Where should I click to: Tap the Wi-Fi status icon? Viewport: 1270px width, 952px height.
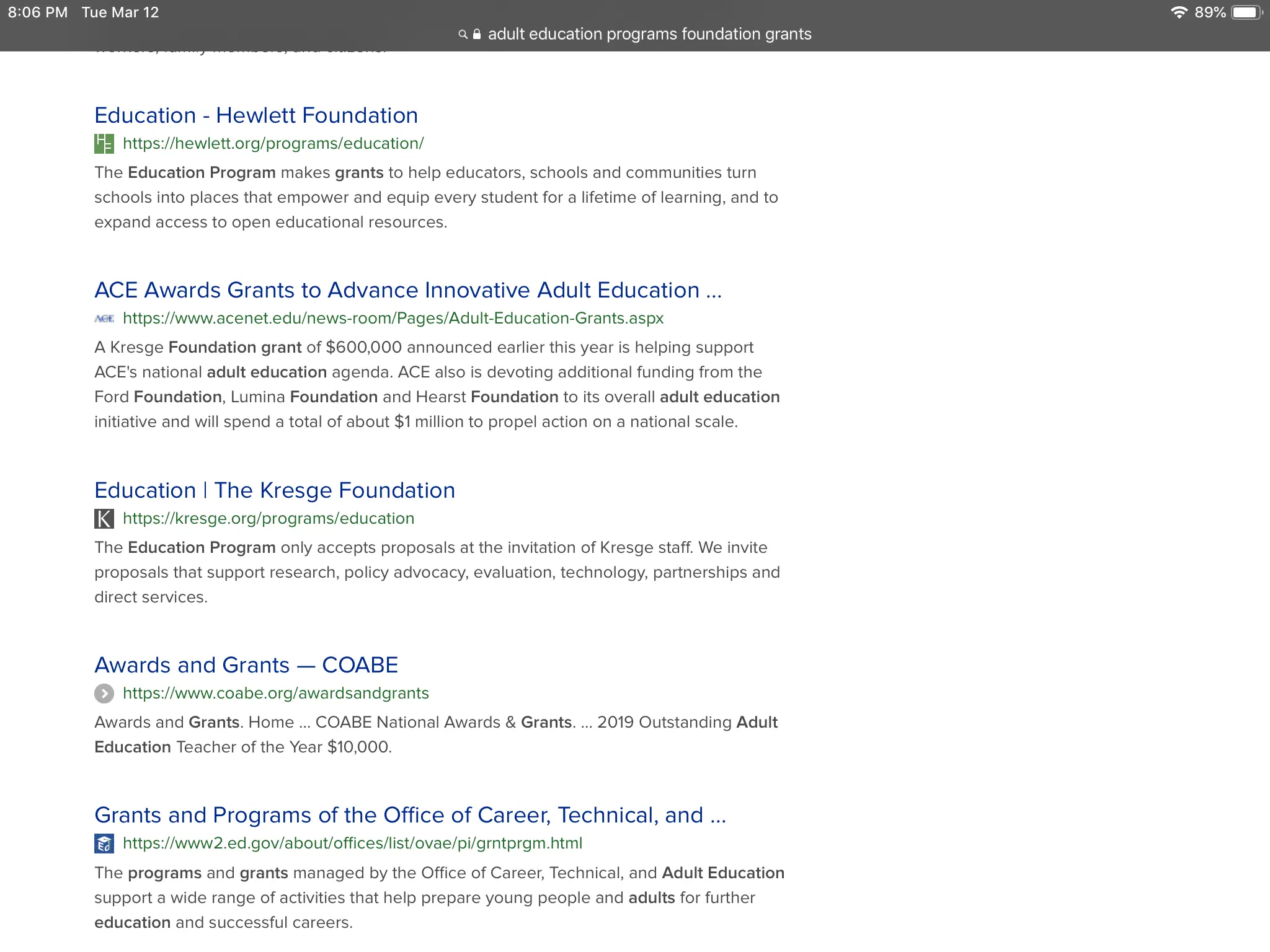[1178, 12]
